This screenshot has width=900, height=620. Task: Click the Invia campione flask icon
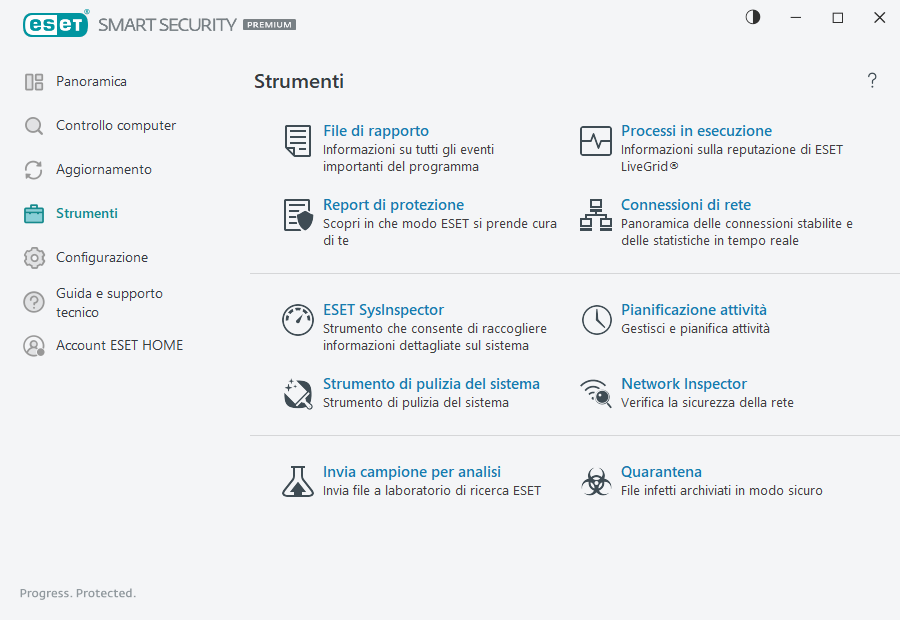(297, 482)
